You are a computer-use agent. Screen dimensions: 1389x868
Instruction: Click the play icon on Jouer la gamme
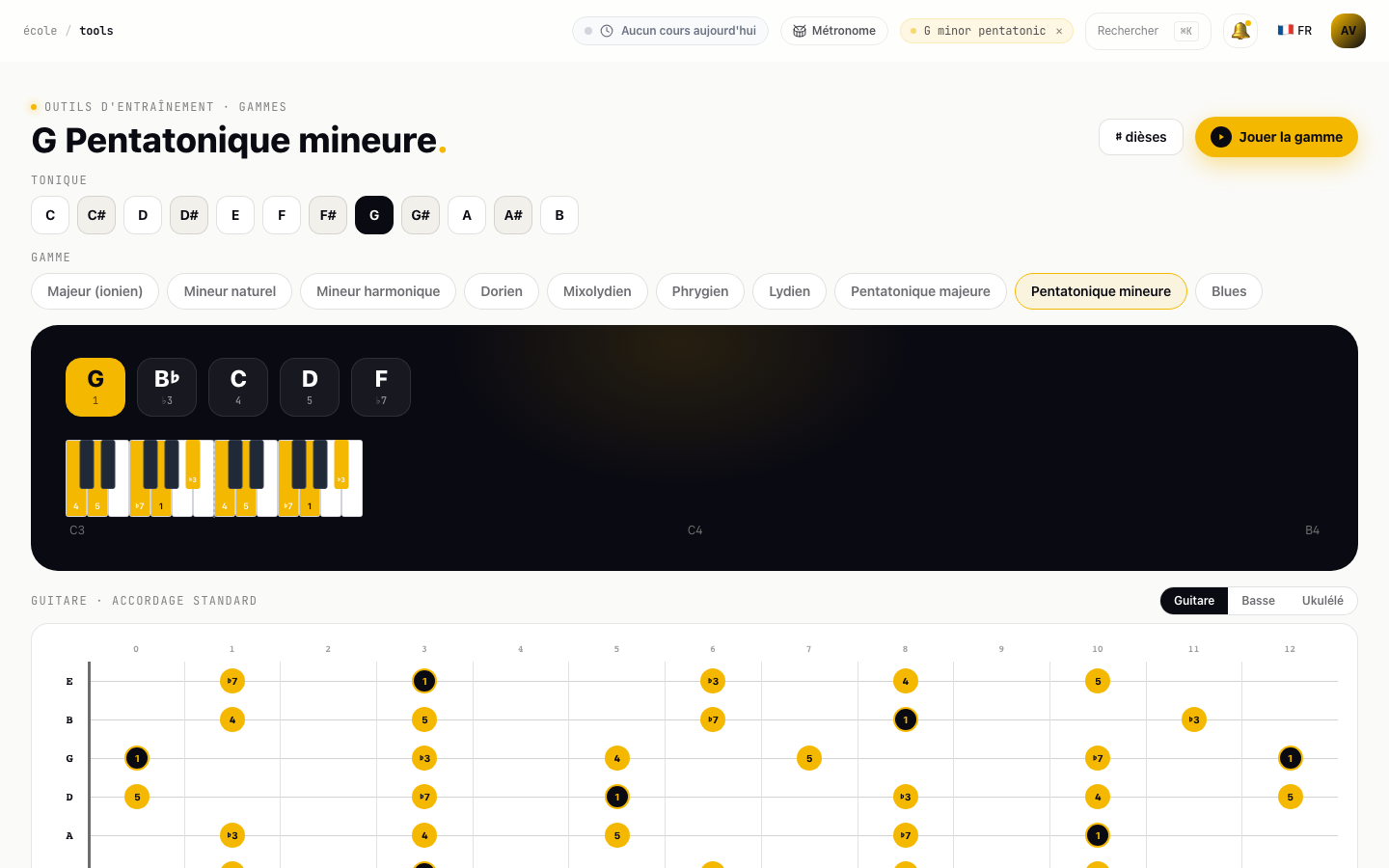(x=1221, y=137)
